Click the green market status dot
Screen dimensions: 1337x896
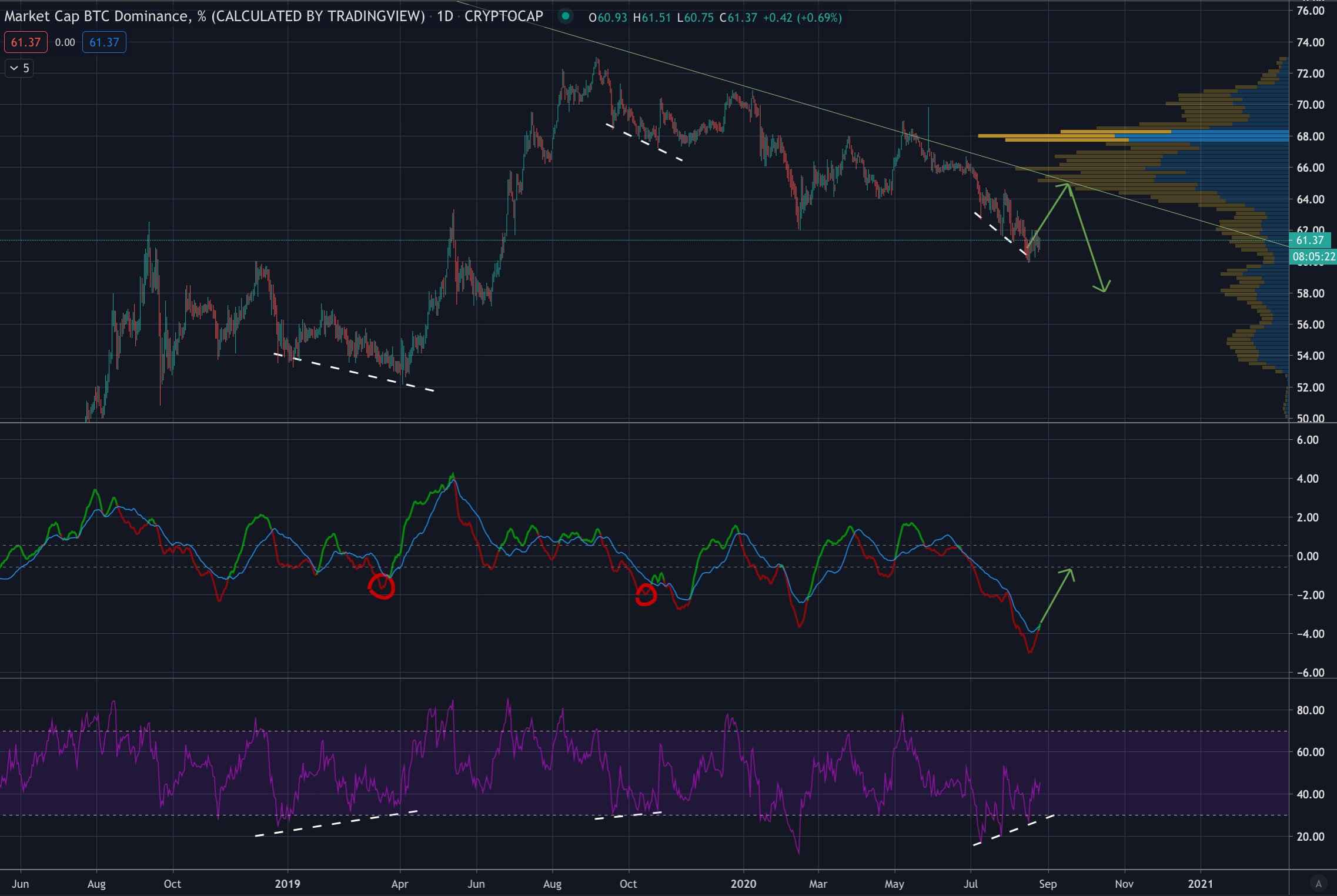(565, 16)
